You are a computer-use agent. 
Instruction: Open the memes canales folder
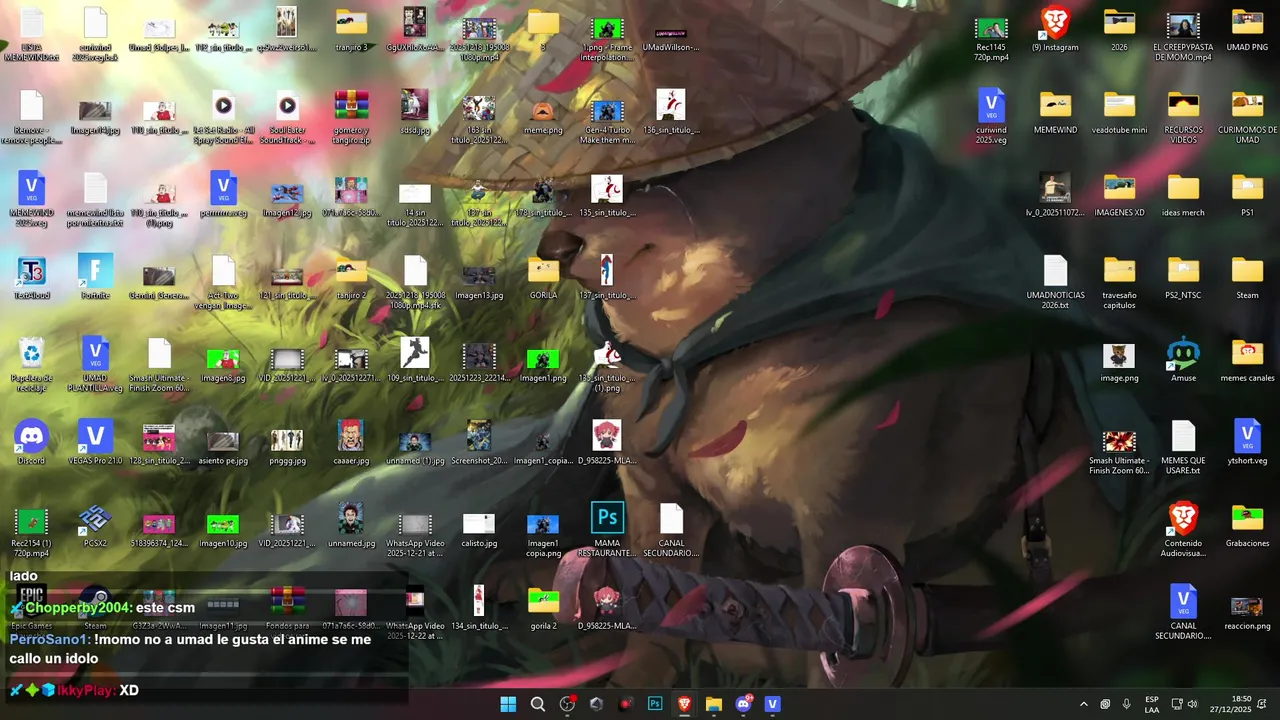1247,361
